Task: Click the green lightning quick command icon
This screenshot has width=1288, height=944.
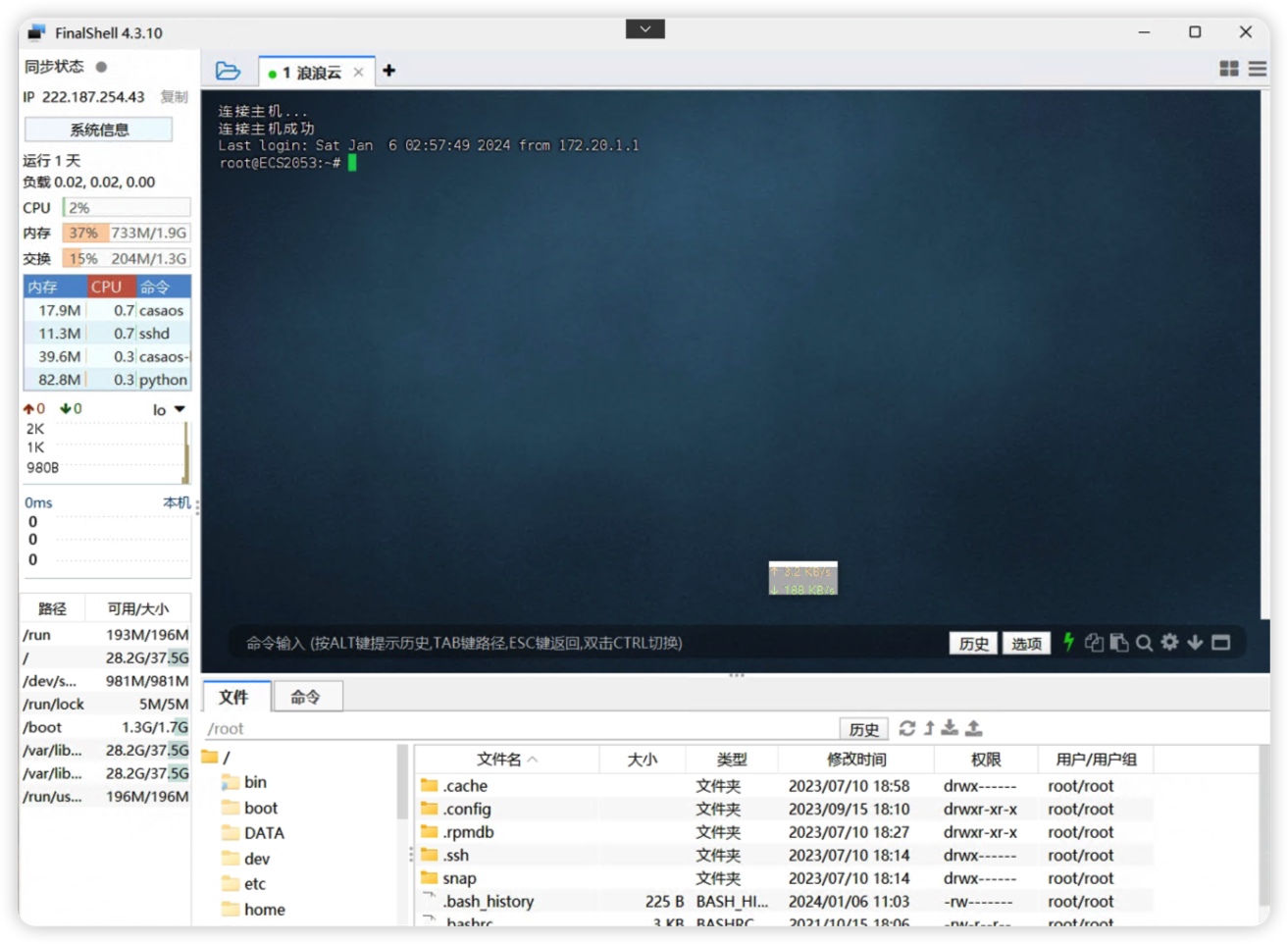Action: pos(1069,642)
